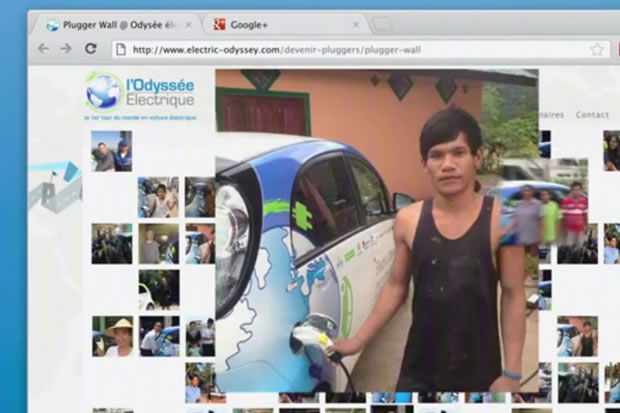Screen dimensions: 620x413
Task: Bookmark the page with the star icon
Action: coord(597,49)
